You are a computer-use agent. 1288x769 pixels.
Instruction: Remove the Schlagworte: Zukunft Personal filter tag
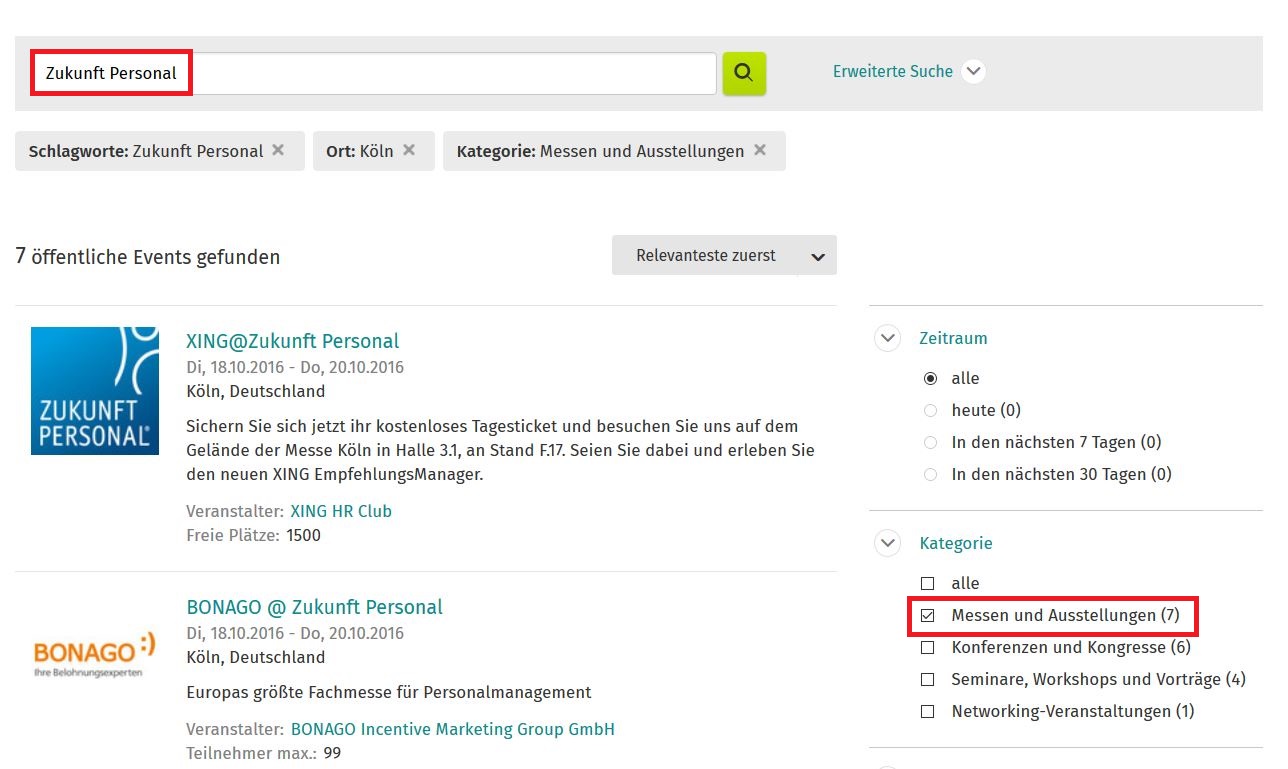[278, 150]
